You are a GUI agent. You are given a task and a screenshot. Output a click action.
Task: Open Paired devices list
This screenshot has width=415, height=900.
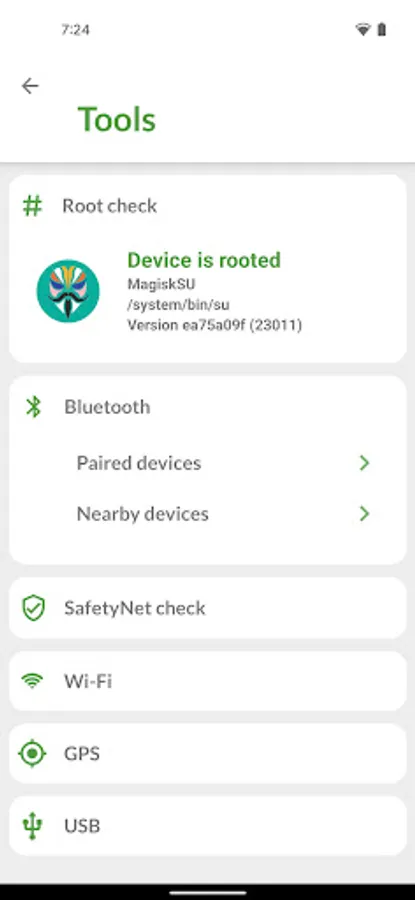207,463
